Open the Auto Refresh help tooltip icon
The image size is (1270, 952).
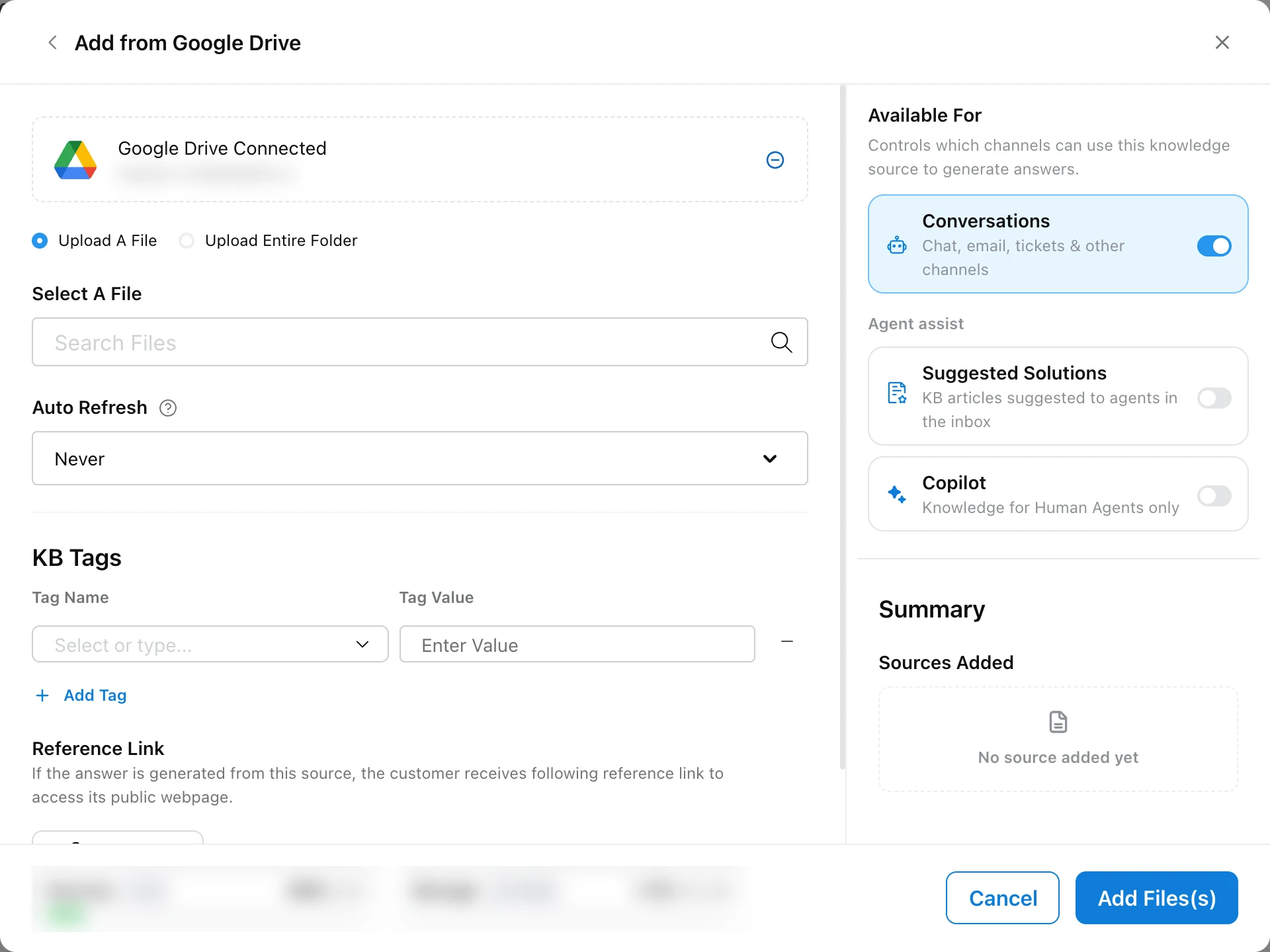tap(168, 408)
